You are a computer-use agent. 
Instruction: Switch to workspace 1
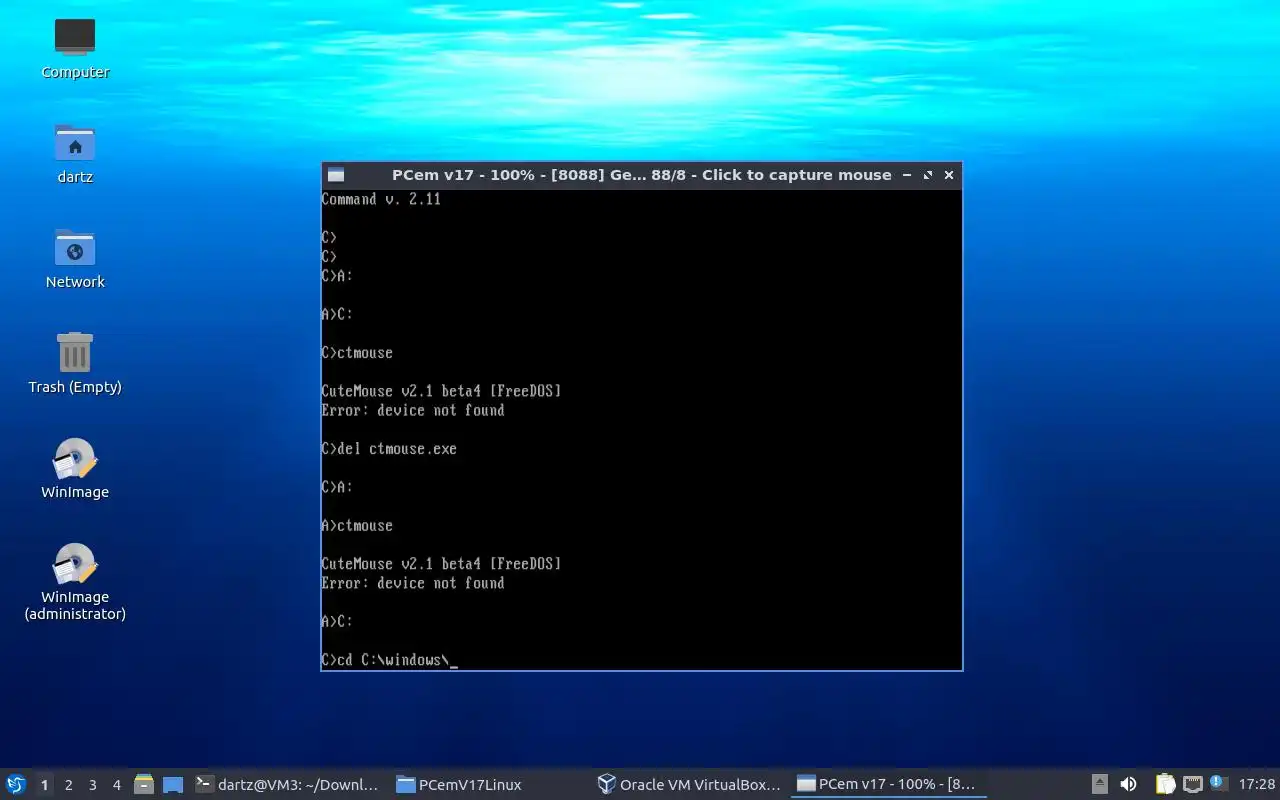tap(44, 785)
